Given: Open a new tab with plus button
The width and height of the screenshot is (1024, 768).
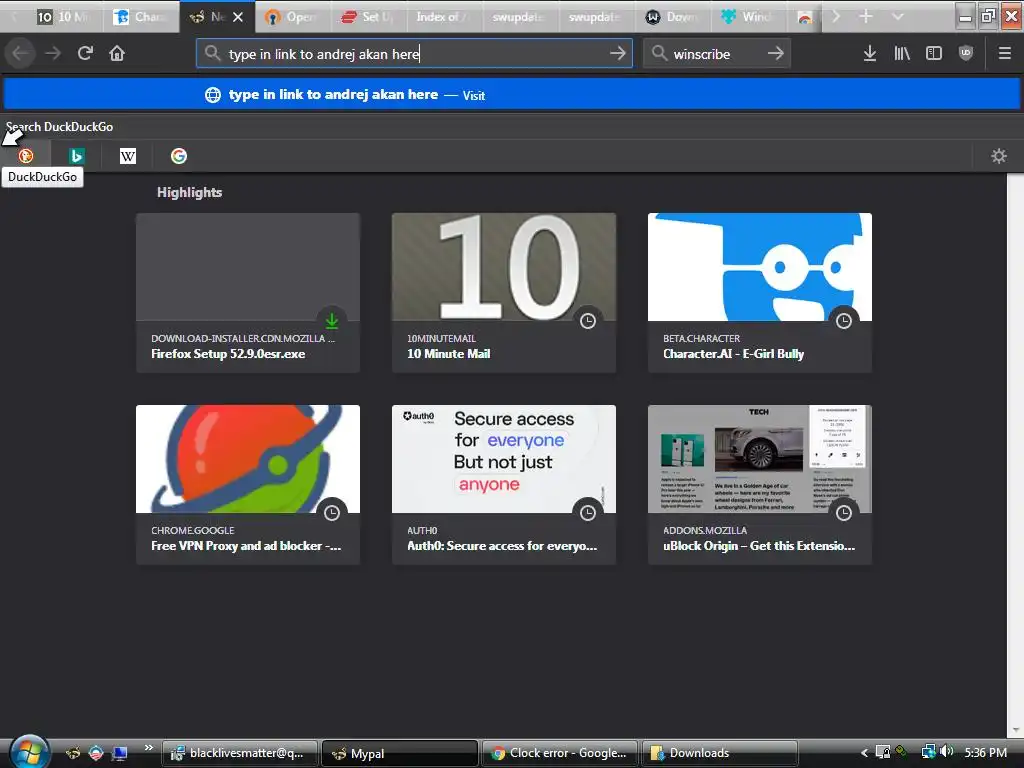Looking at the screenshot, I should coord(865,16).
